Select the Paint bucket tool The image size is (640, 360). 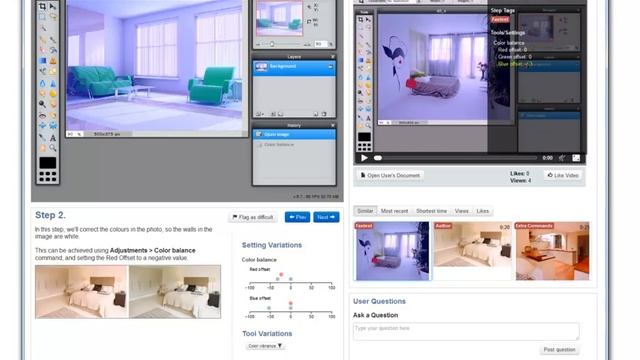coord(53,50)
